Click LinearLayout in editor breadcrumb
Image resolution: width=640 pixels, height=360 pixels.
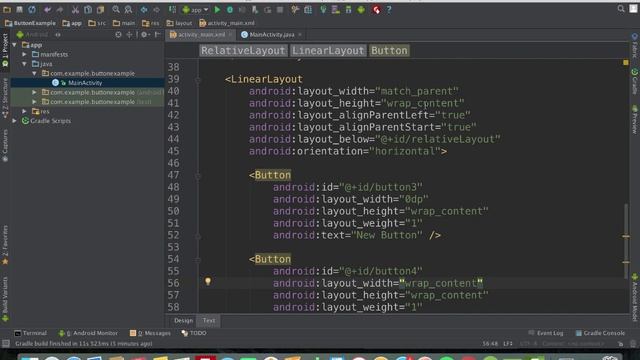tap(328, 51)
